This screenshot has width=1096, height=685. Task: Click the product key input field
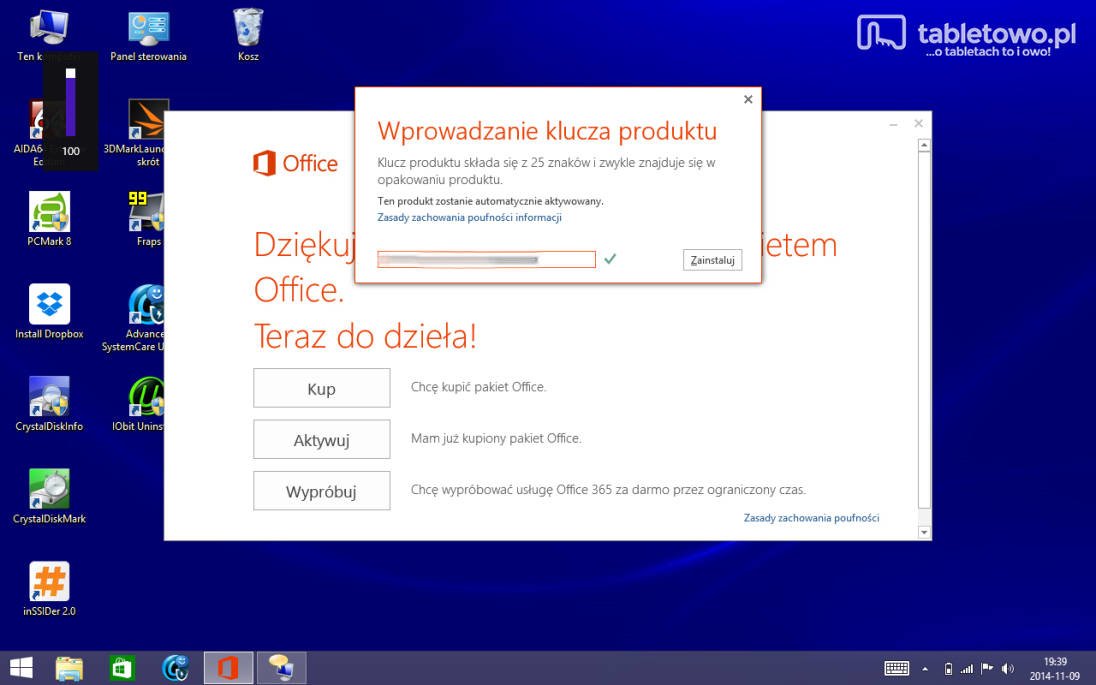[x=486, y=259]
